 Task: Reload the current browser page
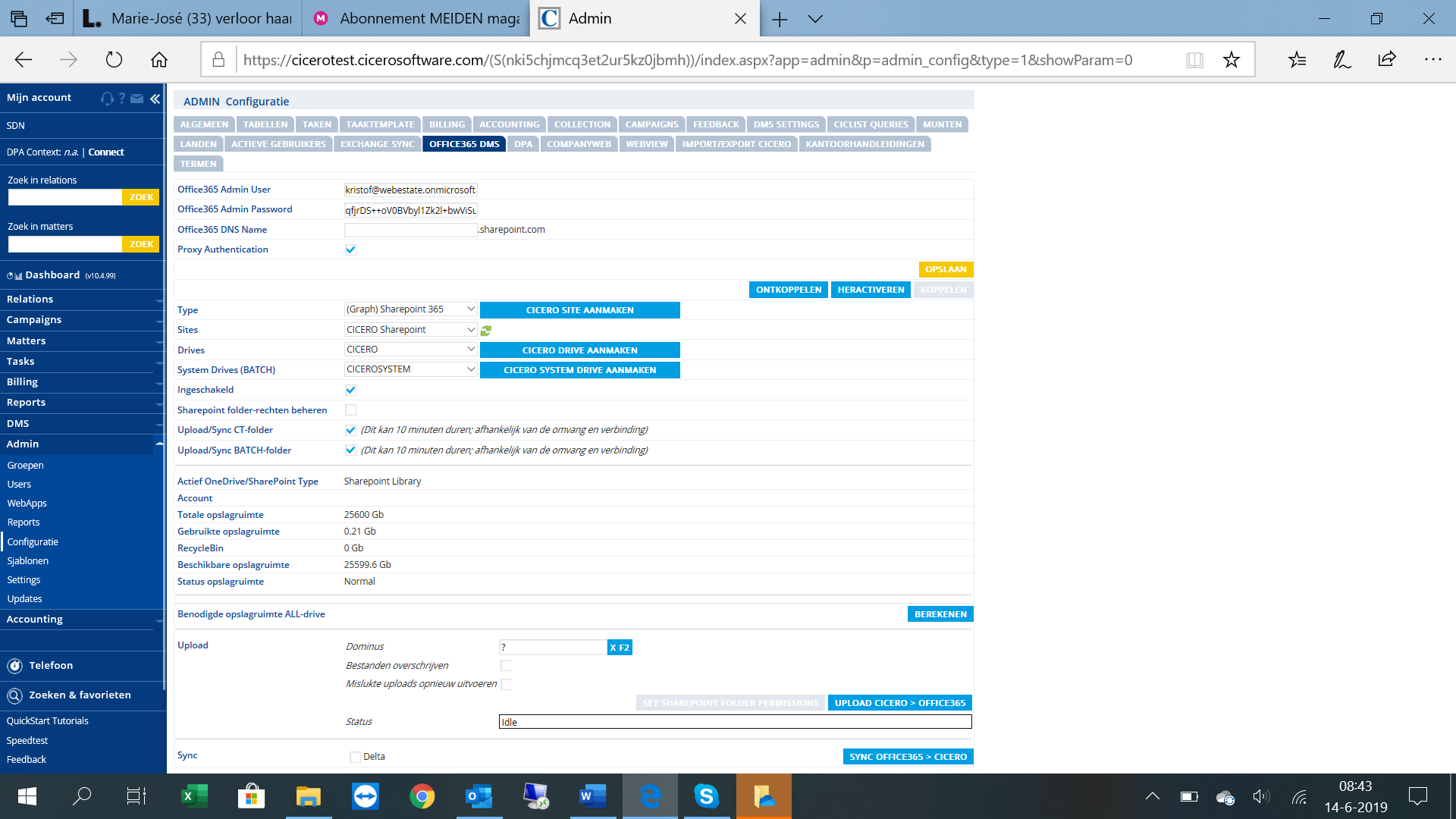tap(114, 60)
